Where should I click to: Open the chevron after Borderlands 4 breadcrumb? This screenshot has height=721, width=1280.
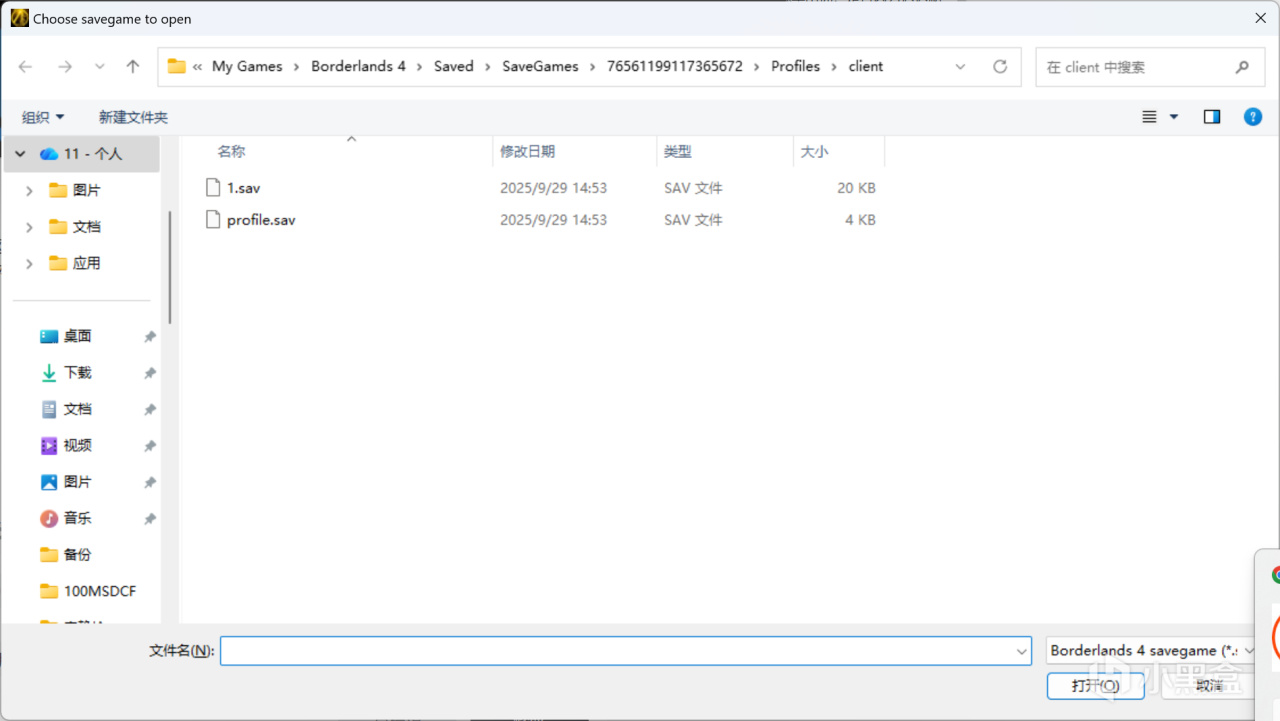click(x=420, y=67)
